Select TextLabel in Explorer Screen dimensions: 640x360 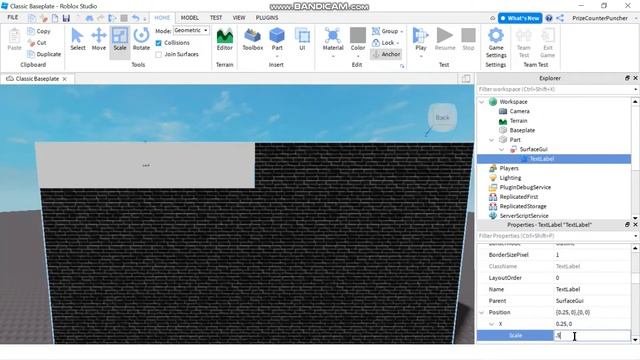[x=542, y=159]
